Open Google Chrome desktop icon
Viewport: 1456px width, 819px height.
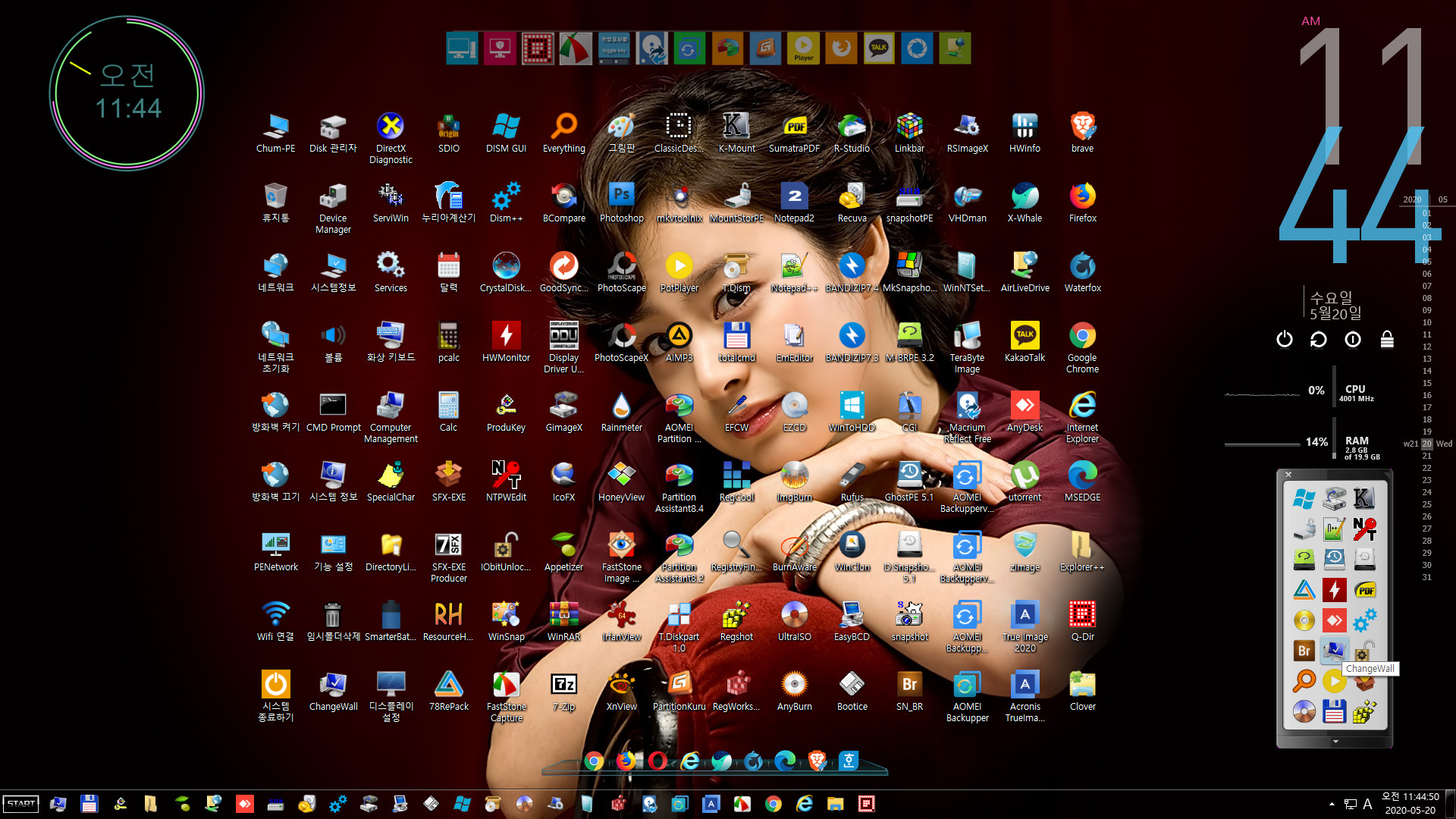1082,347
